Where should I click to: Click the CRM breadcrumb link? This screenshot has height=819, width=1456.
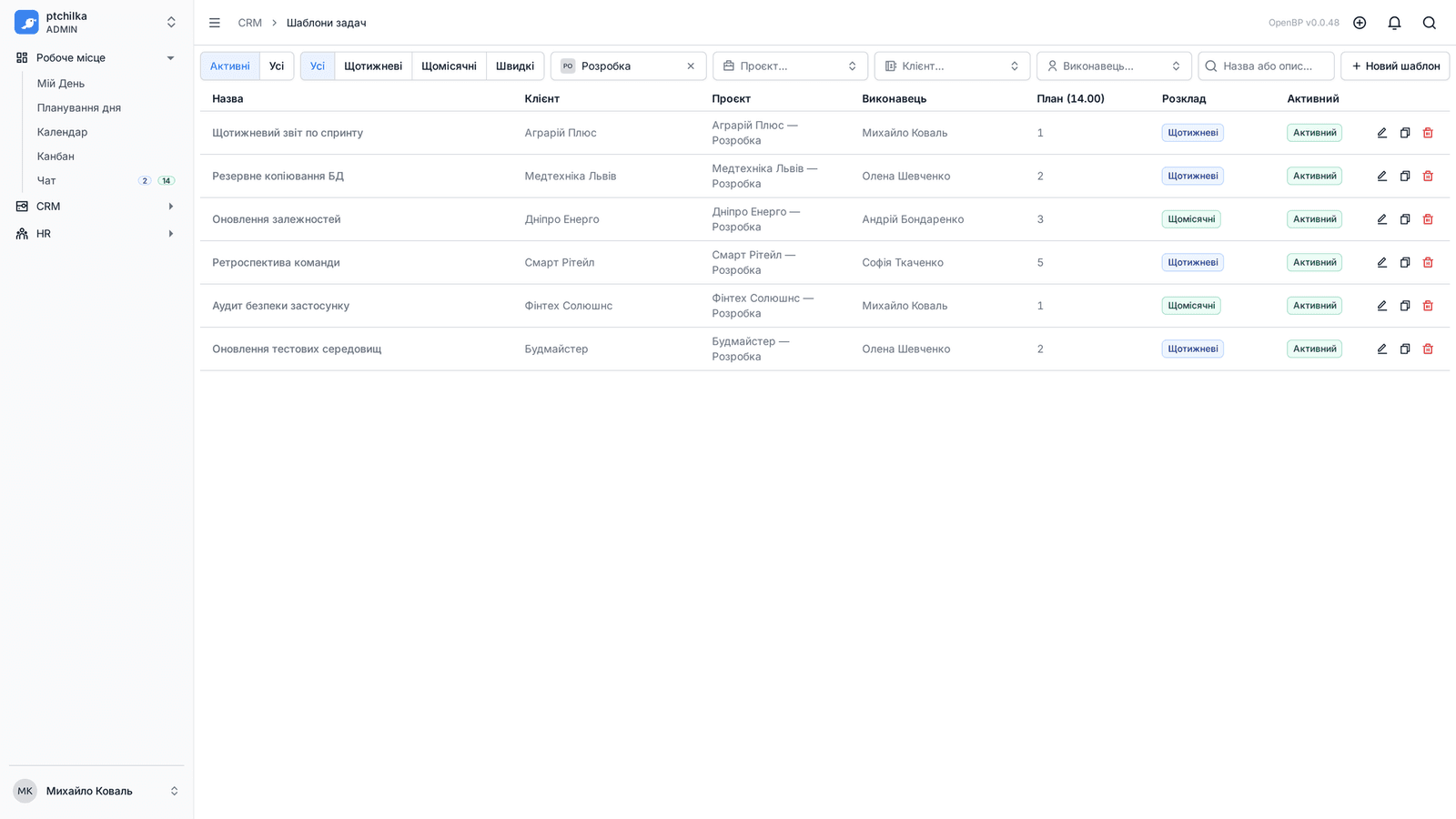249,23
